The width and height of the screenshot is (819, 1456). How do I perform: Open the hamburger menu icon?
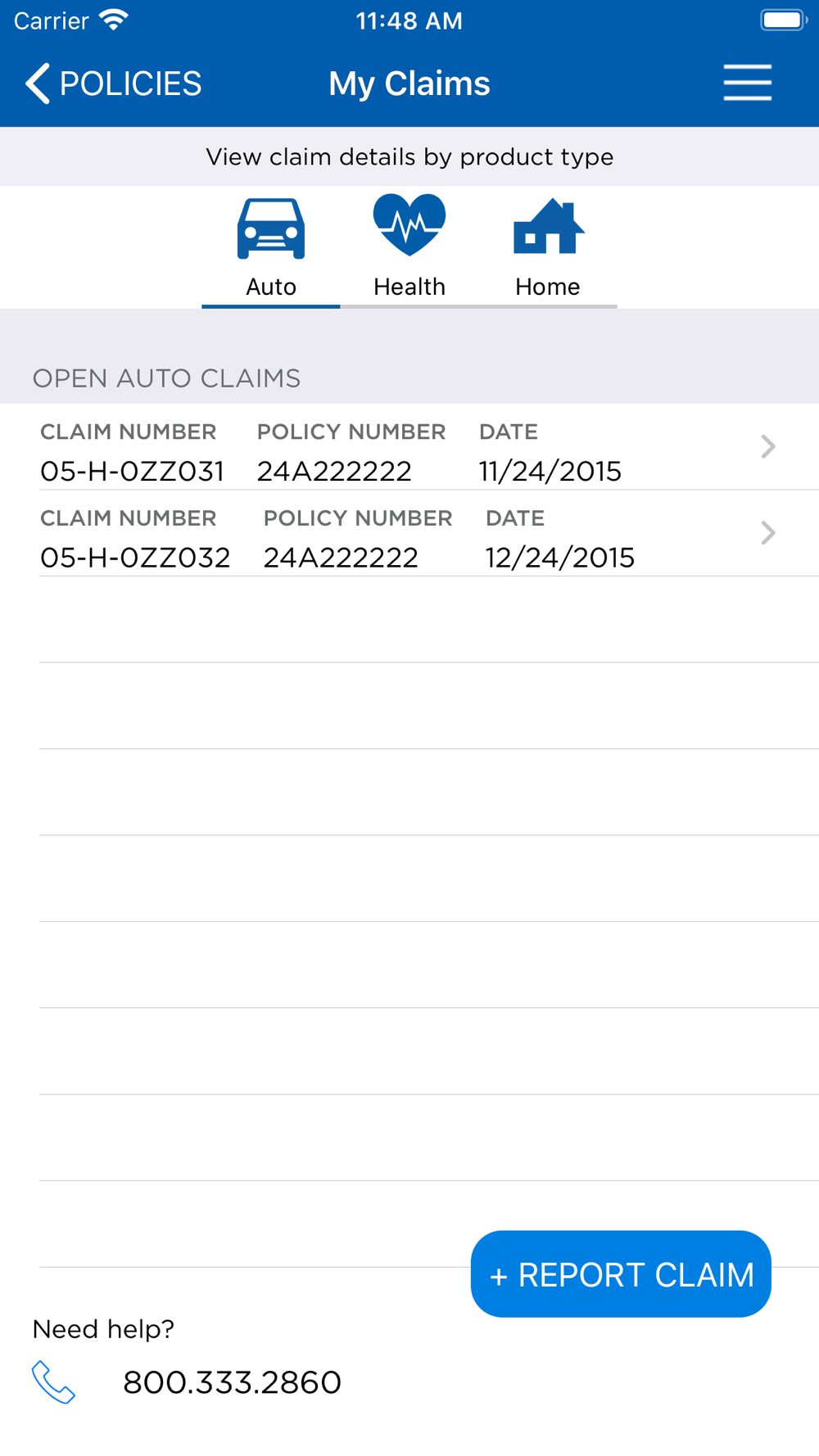747,83
